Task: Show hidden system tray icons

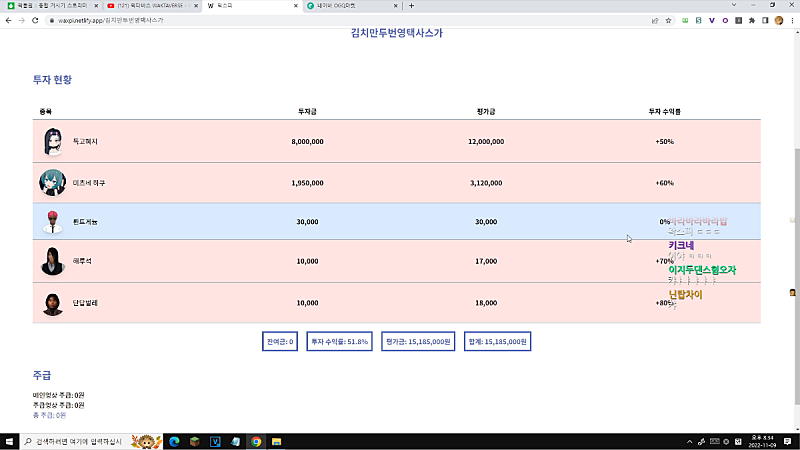Action: [689, 441]
